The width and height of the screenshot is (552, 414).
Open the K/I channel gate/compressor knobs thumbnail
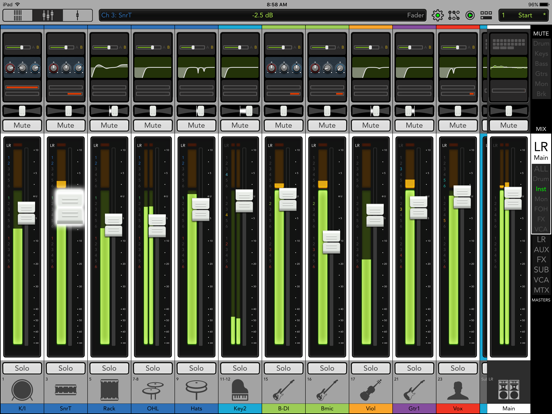click(22, 67)
